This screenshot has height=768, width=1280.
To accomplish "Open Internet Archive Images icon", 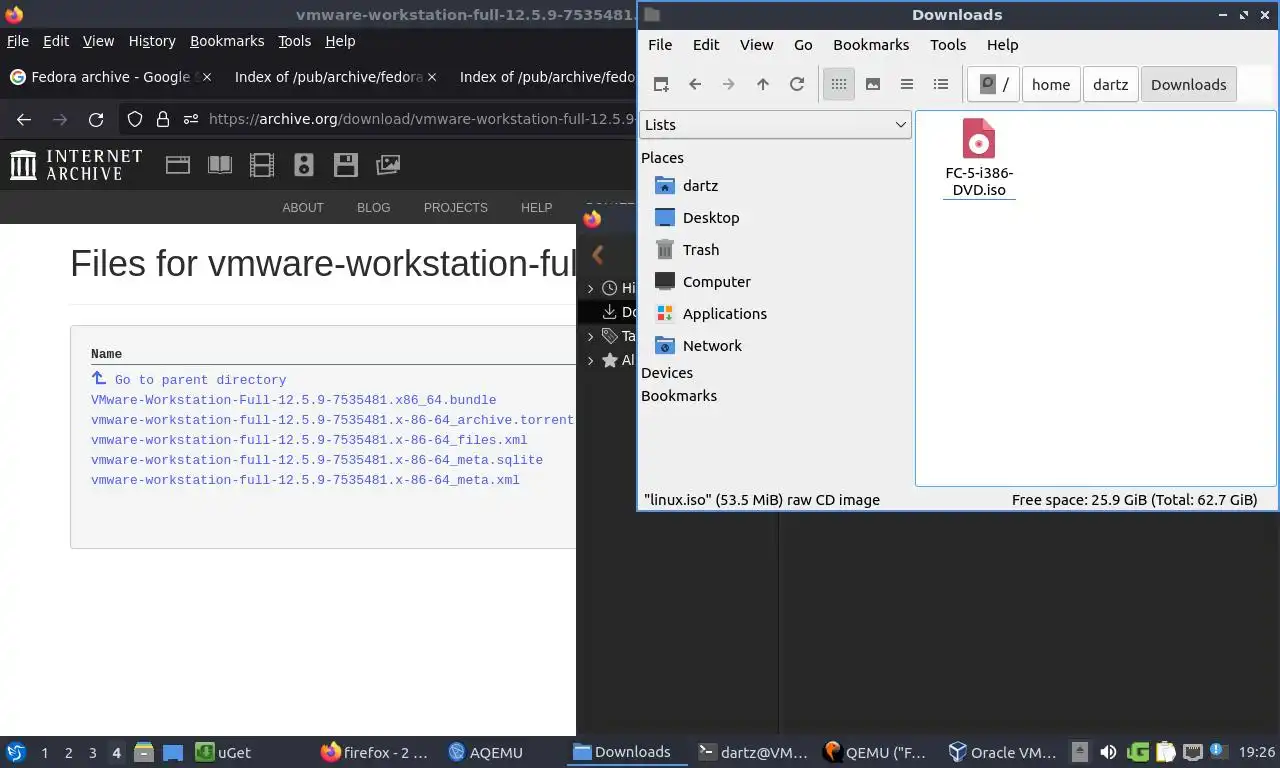I will [388, 165].
